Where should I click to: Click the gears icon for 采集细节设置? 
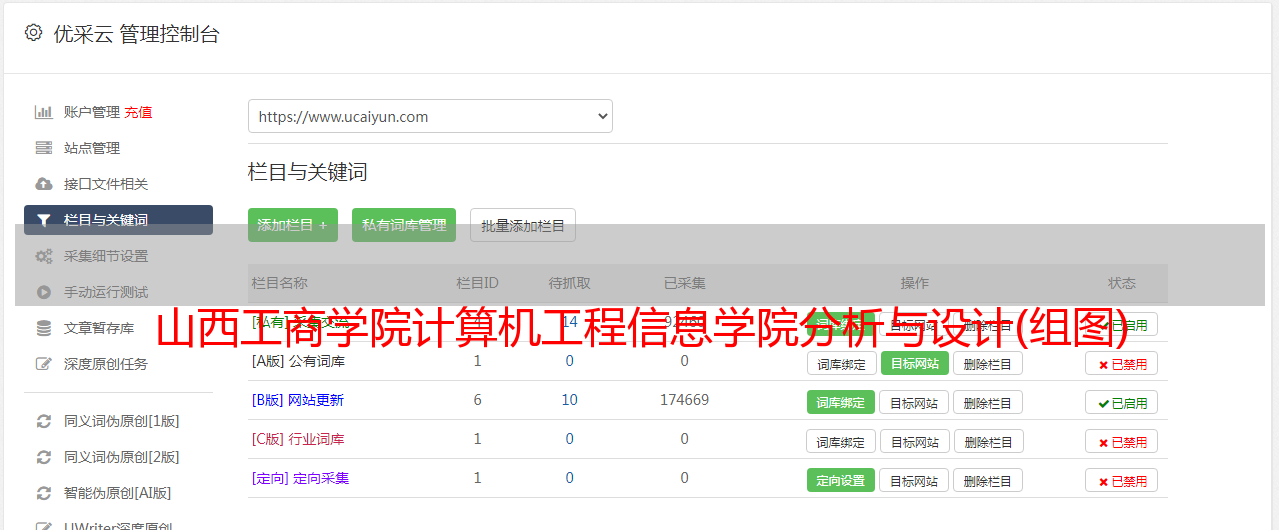click(x=44, y=256)
